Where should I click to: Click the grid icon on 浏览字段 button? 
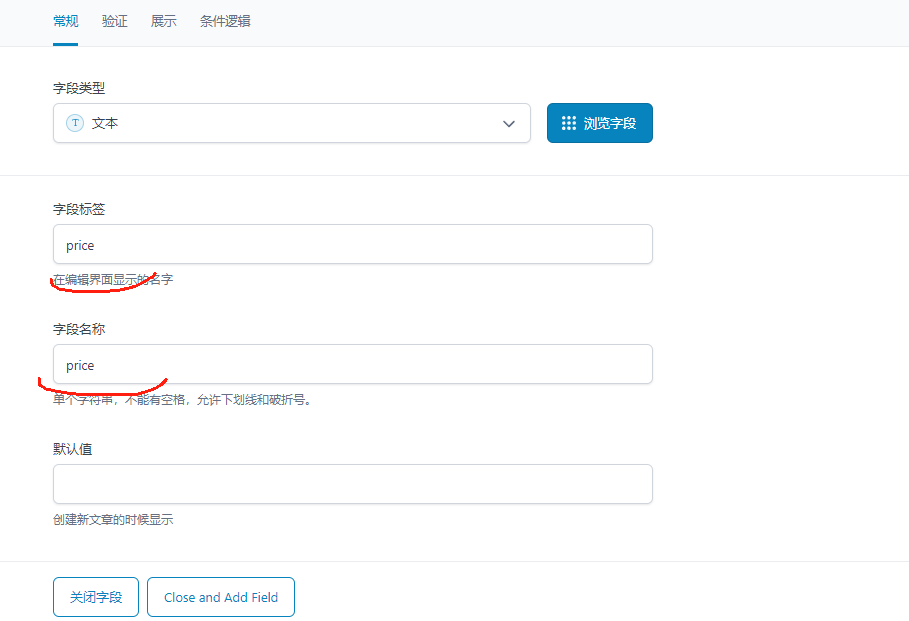point(569,123)
